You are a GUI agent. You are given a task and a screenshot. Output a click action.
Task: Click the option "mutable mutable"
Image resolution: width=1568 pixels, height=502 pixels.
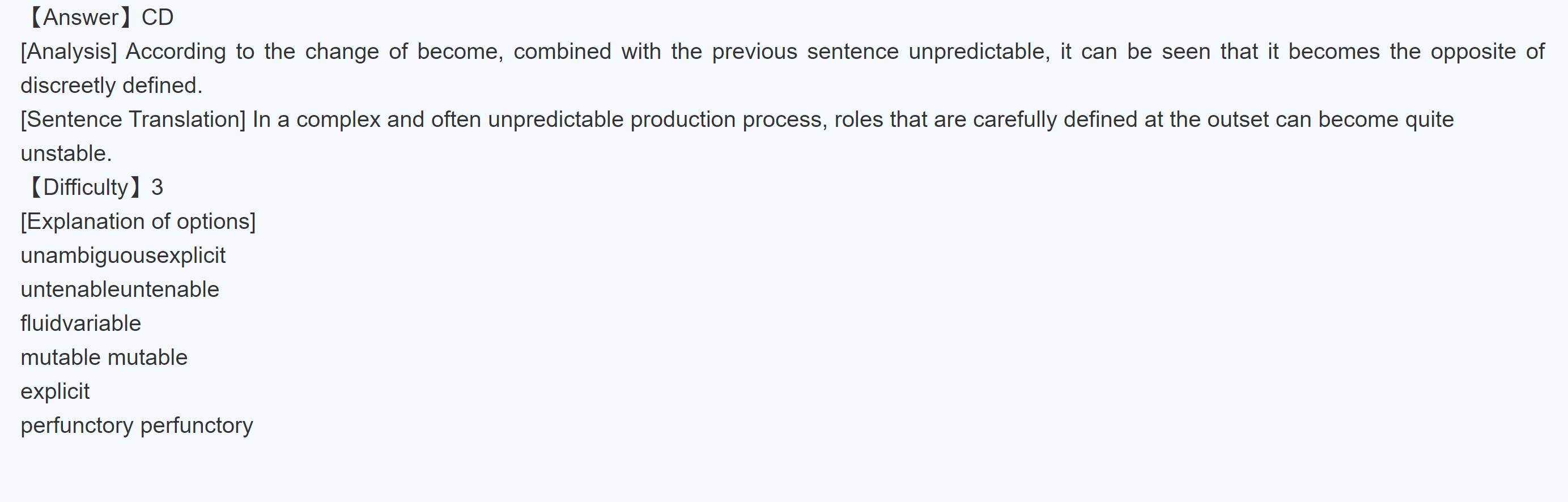[x=104, y=358]
